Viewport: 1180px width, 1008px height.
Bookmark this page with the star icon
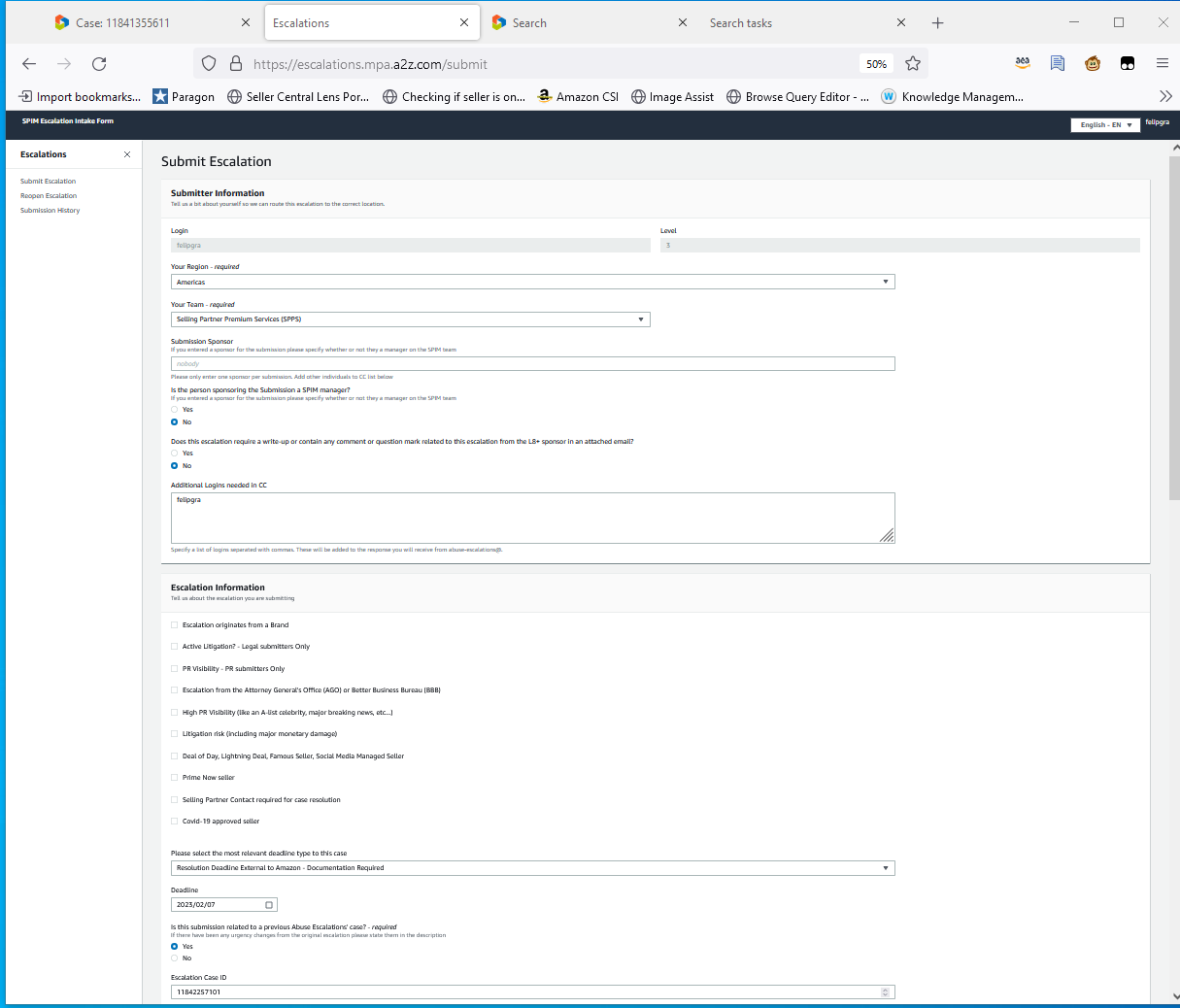pos(913,64)
